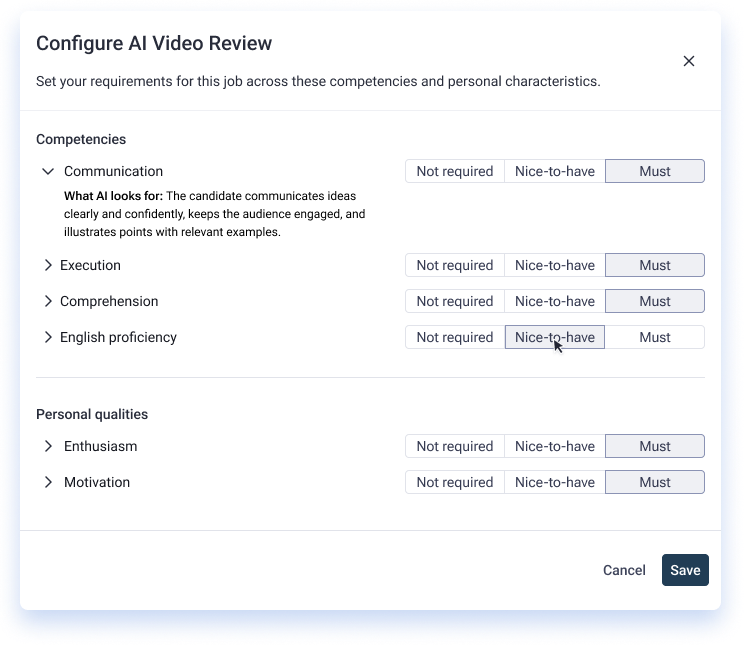Click the Motivation label
The height and width of the screenshot is (652, 749).
click(x=97, y=482)
